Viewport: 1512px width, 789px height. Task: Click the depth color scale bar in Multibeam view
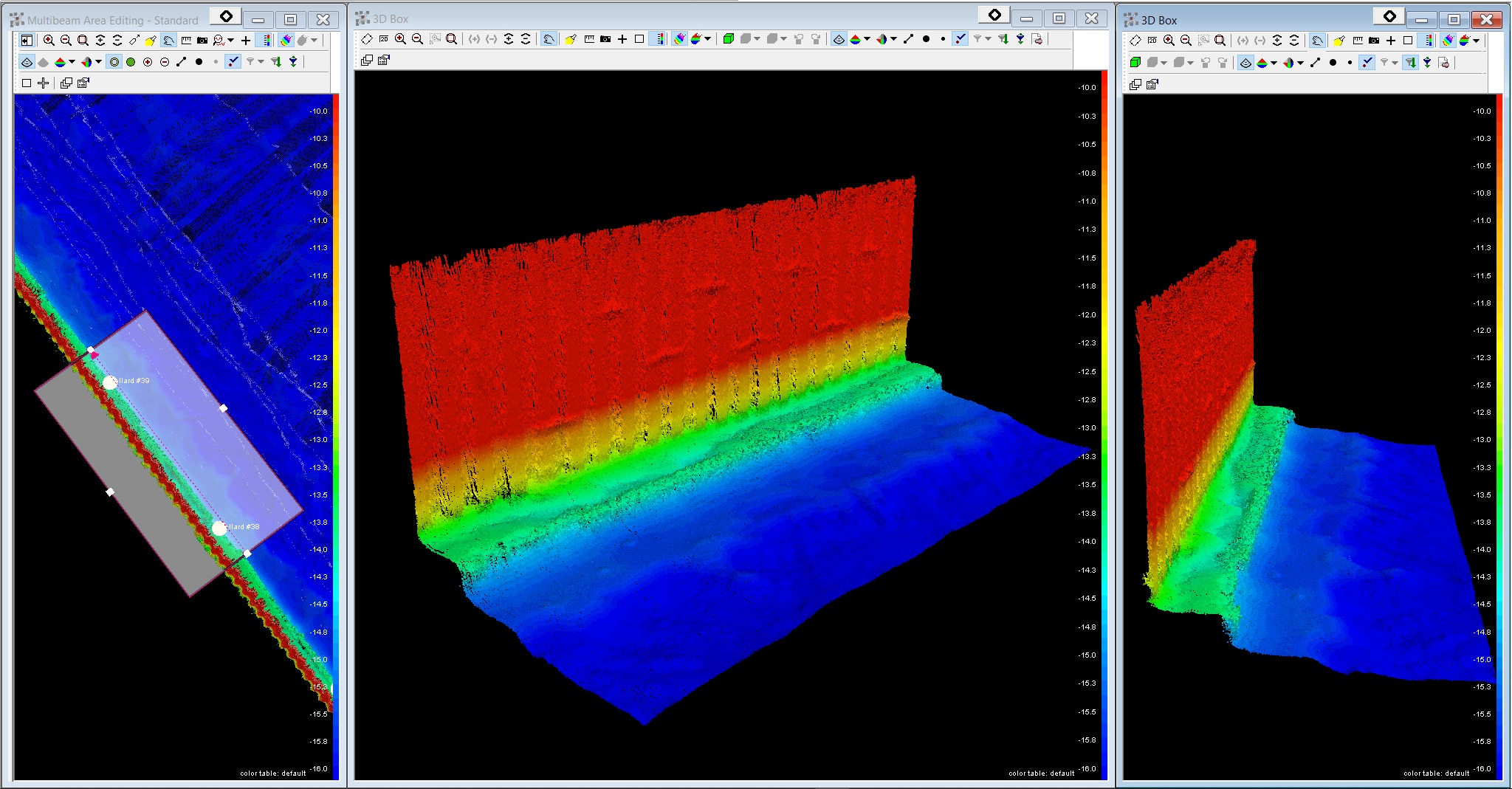point(335,435)
